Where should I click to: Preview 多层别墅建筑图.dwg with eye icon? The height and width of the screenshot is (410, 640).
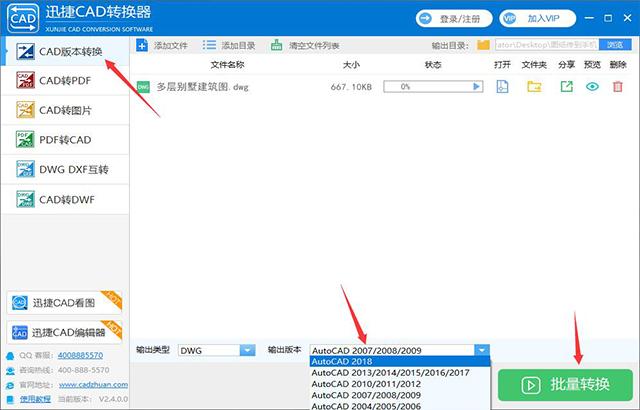coord(592,86)
